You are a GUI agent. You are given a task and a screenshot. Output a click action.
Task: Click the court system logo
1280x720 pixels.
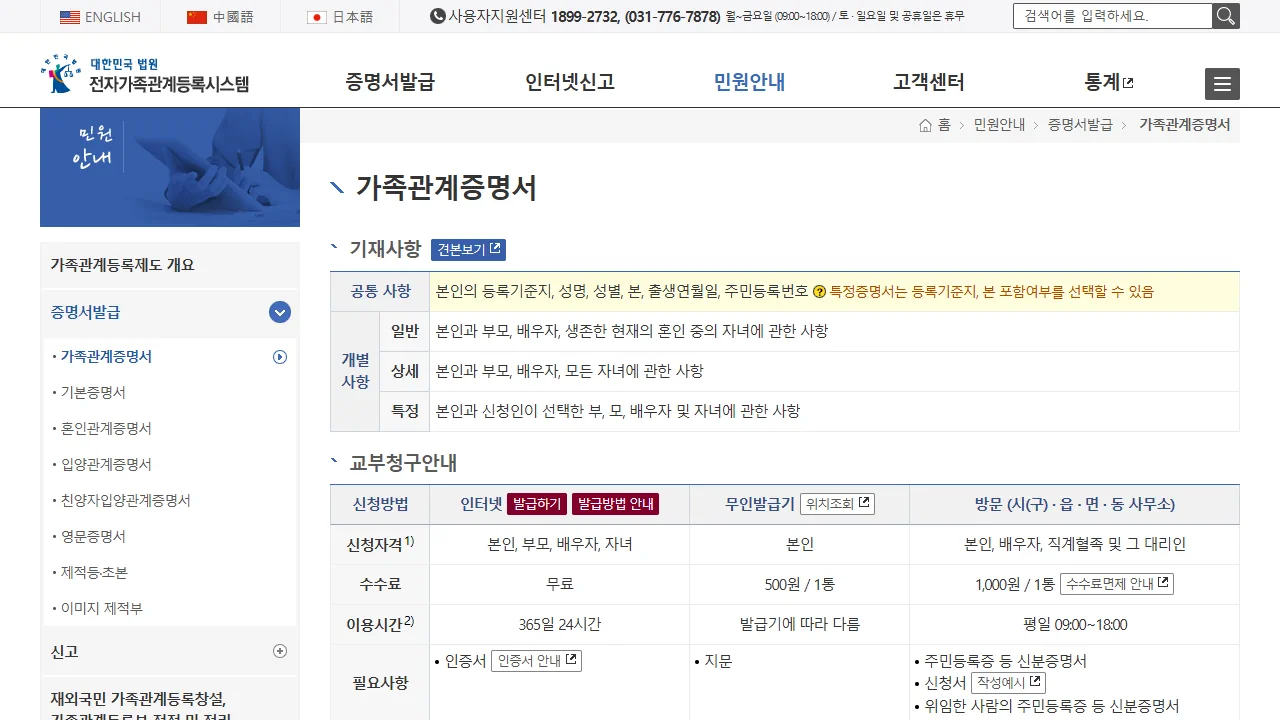[145, 74]
